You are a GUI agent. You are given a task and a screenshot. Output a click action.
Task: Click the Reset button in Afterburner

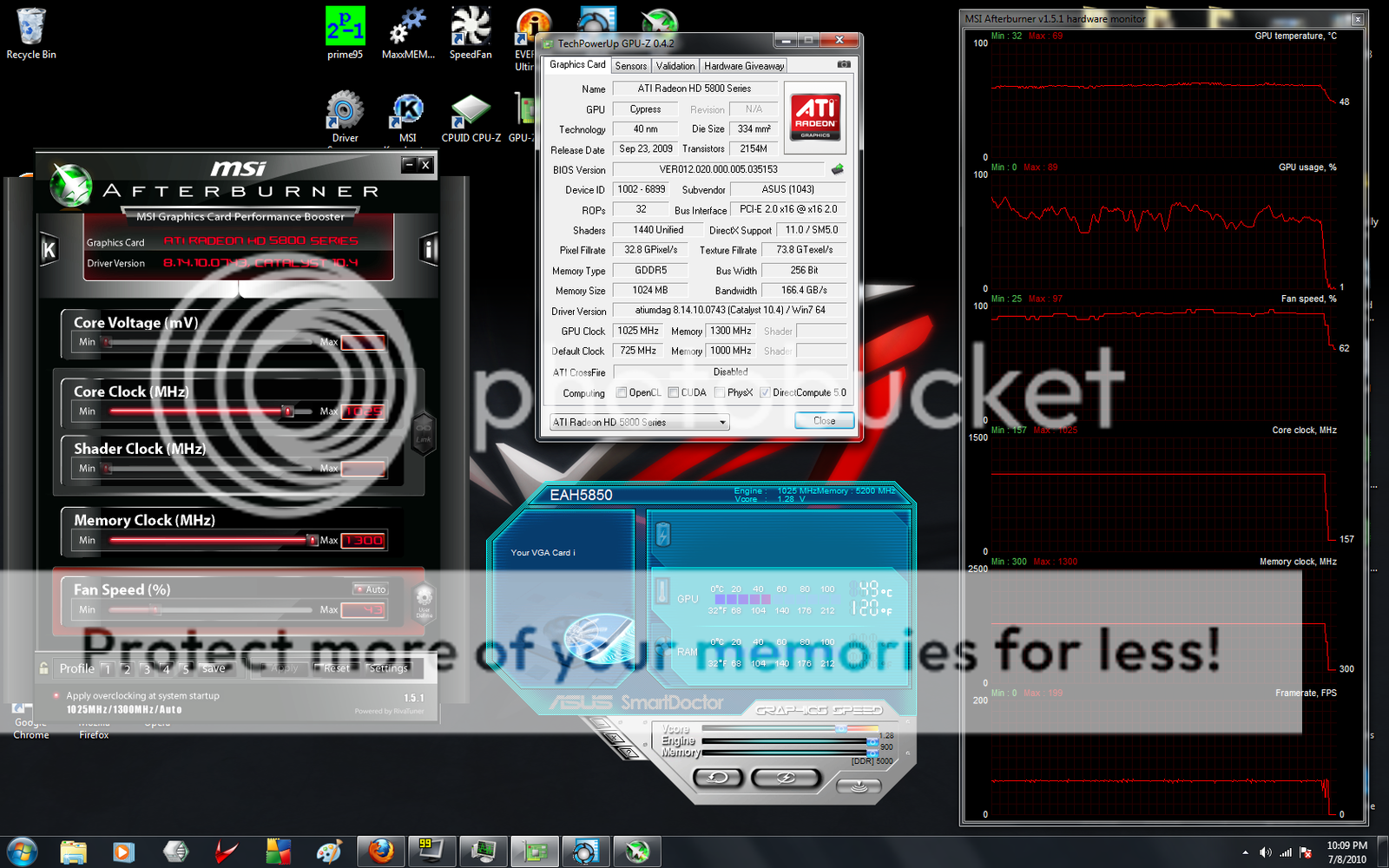click(336, 668)
